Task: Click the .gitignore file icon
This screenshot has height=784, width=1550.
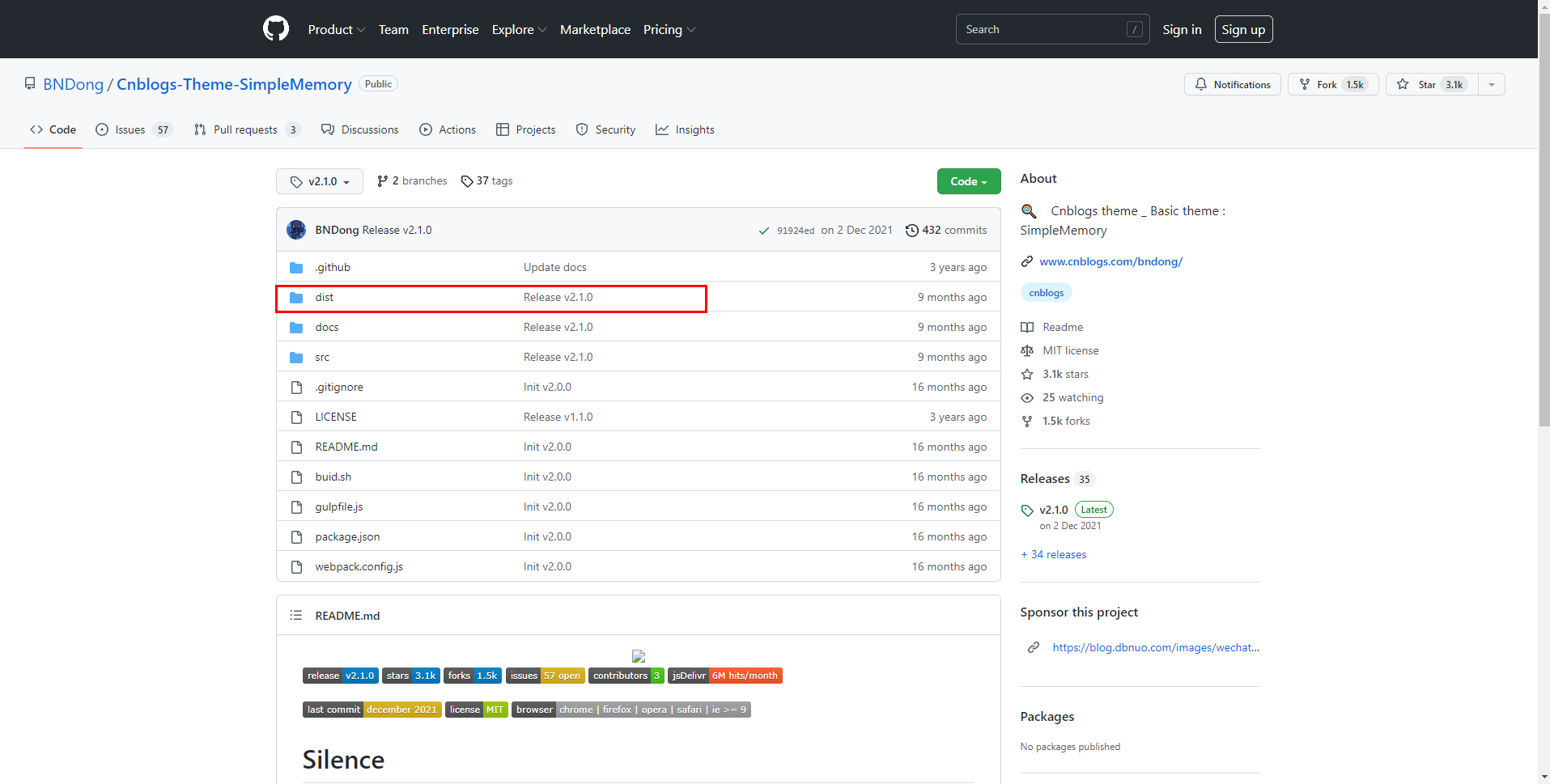Action: (x=296, y=388)
